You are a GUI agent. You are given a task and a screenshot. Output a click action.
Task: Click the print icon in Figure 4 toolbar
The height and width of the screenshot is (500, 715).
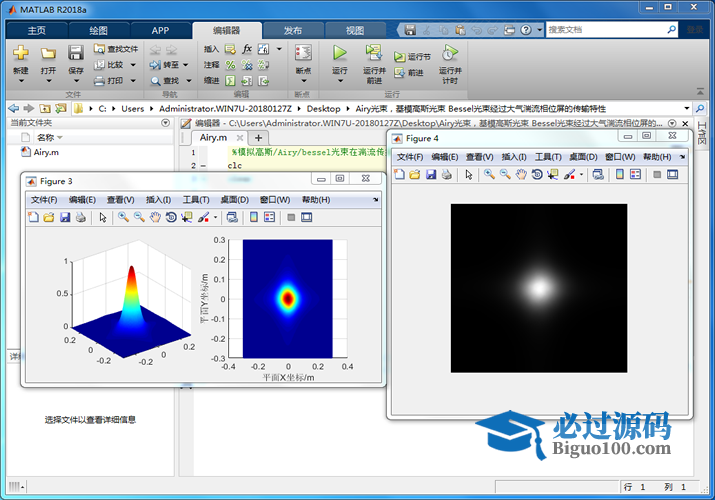coord(447,174)
